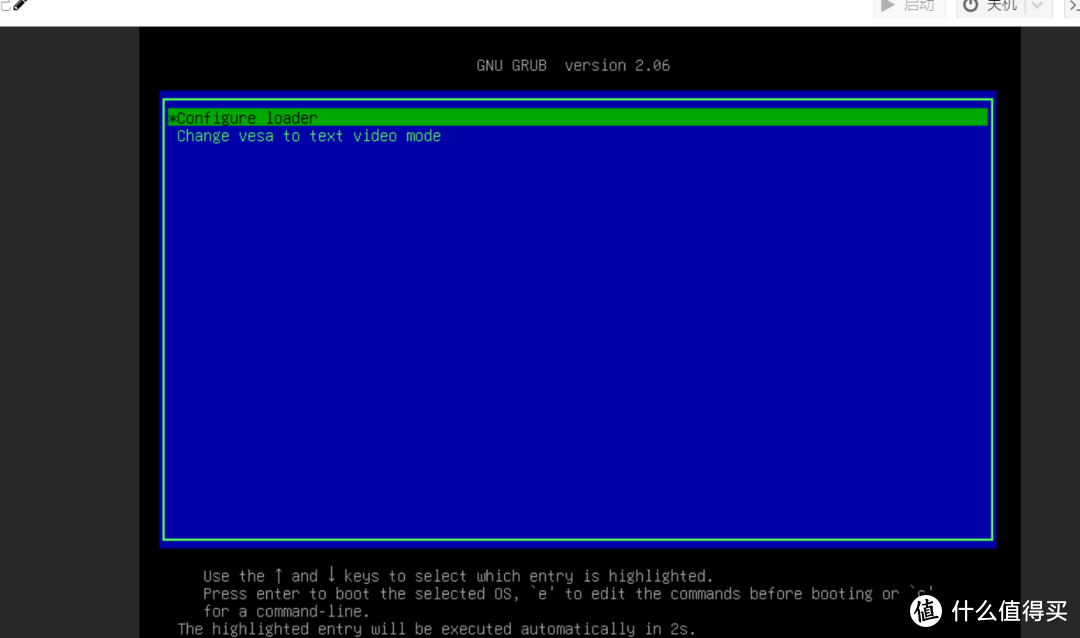1080x638 pixels.
Task: Select Change vesa to text video mode entry
Action: tap(309, 136)
